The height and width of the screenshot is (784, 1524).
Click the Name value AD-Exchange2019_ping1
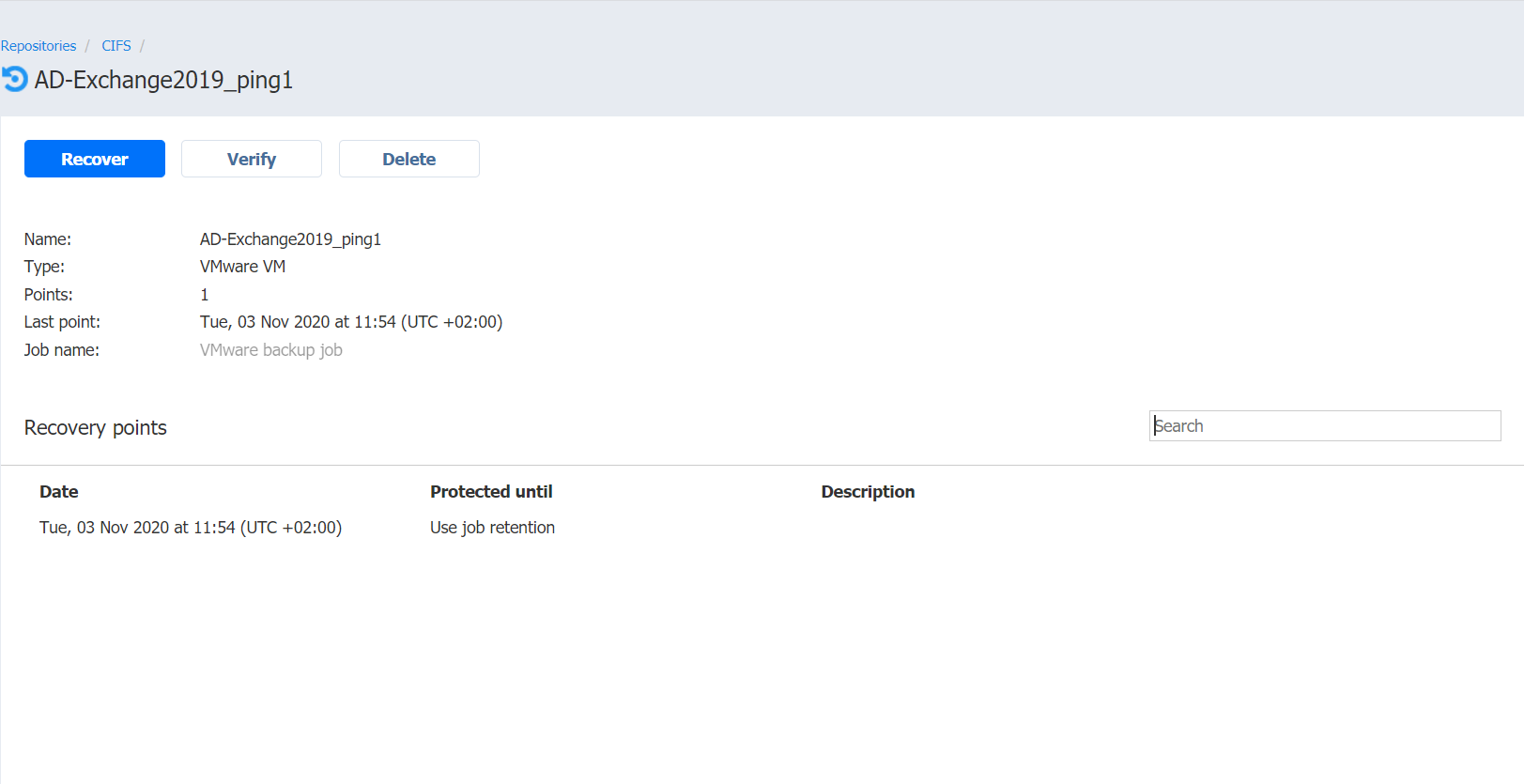[290, 239]
